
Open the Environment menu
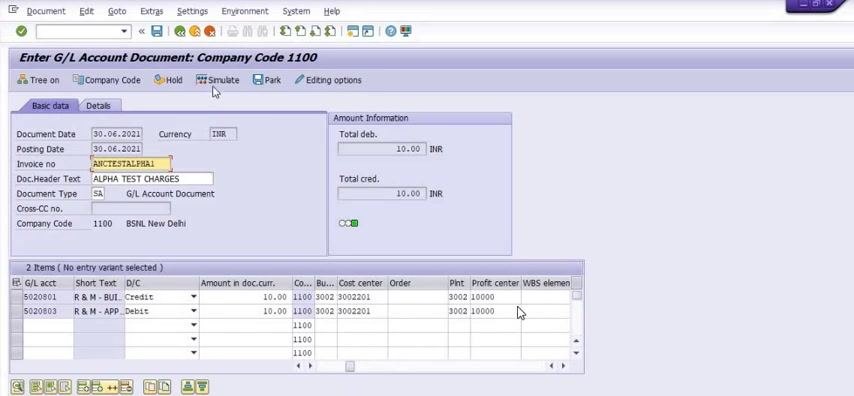[x=245, y=11]
